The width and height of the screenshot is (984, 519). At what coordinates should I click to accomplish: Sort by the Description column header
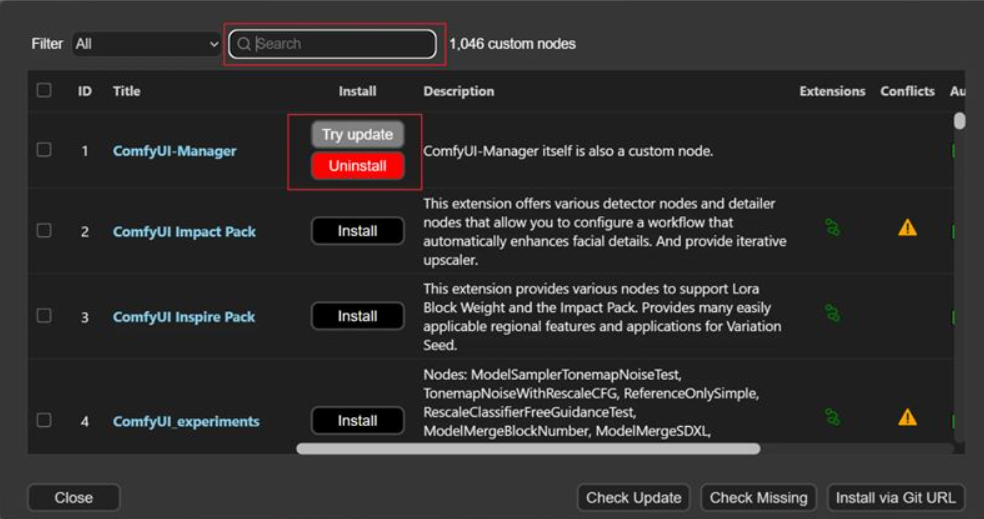[x=459, y=91]
